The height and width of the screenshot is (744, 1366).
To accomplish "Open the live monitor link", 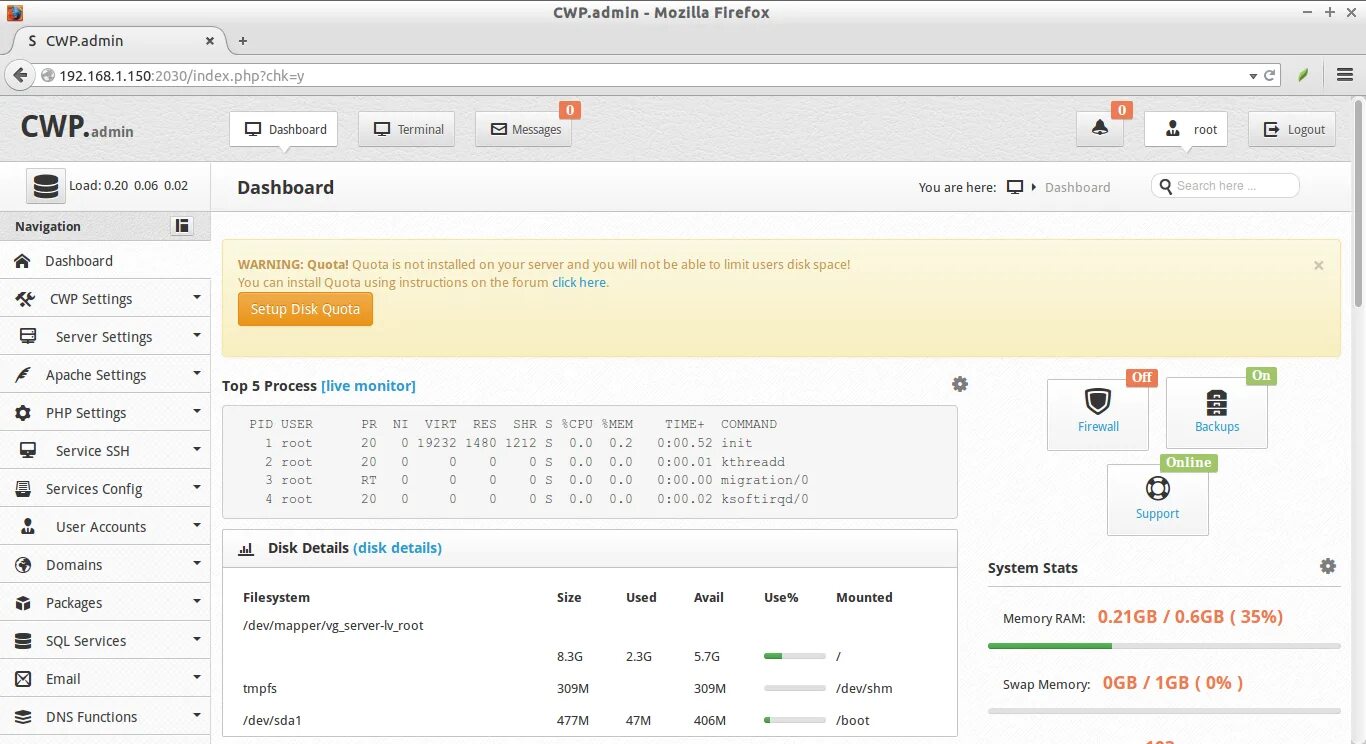I will 368,386.
